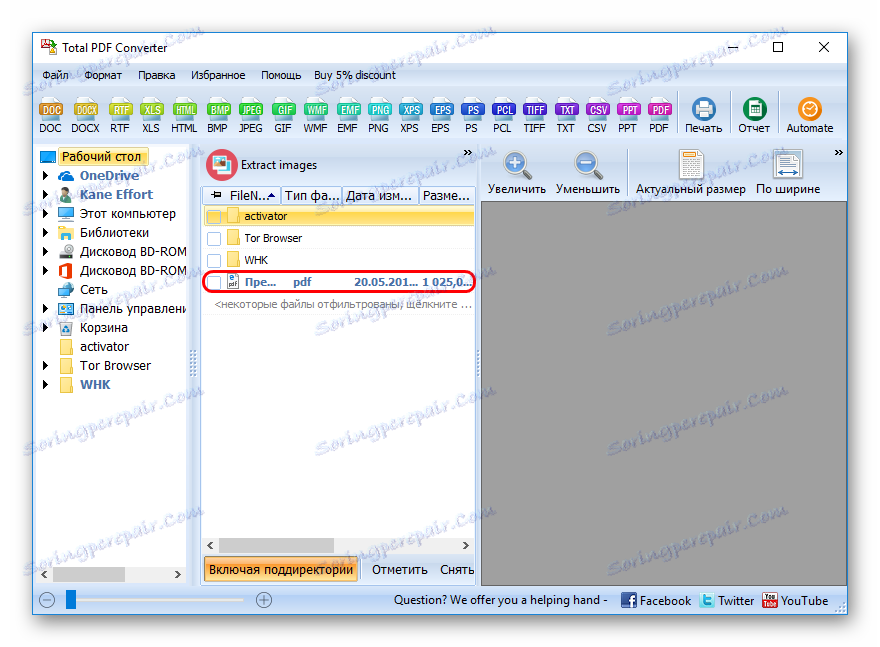Open the YouTube link

click(x=795, y=600)
